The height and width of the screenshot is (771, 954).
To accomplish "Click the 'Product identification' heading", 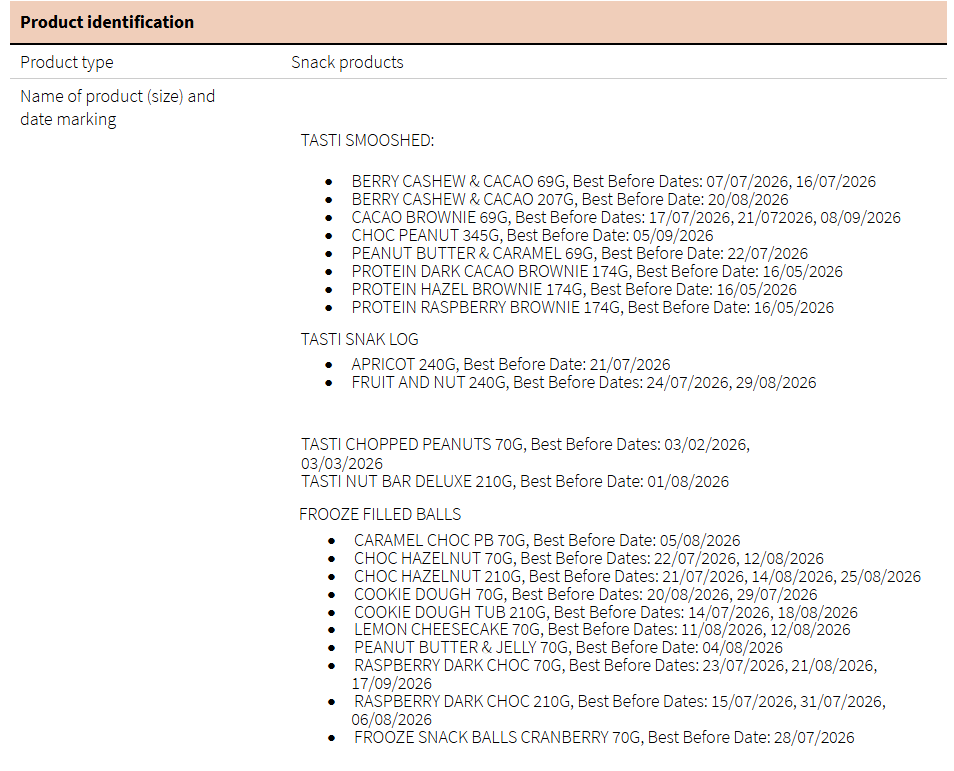I will coord(107,23).
